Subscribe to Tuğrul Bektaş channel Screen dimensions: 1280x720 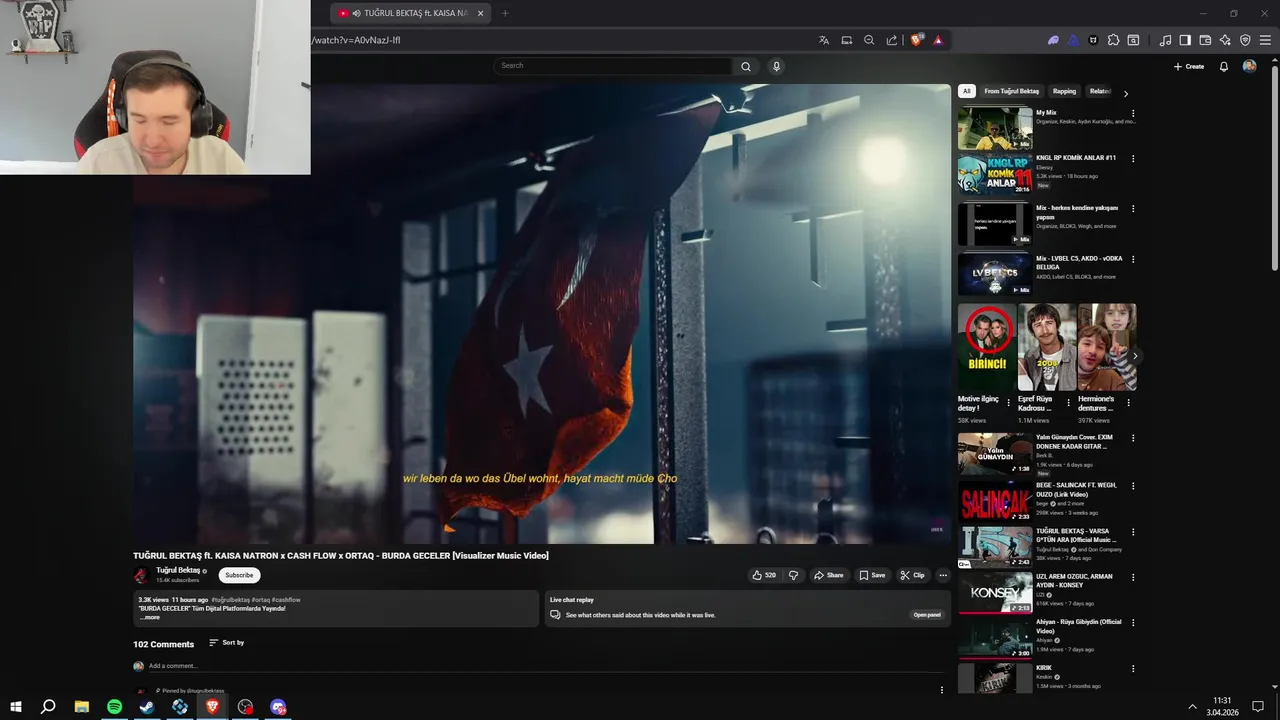click(239, 575)
